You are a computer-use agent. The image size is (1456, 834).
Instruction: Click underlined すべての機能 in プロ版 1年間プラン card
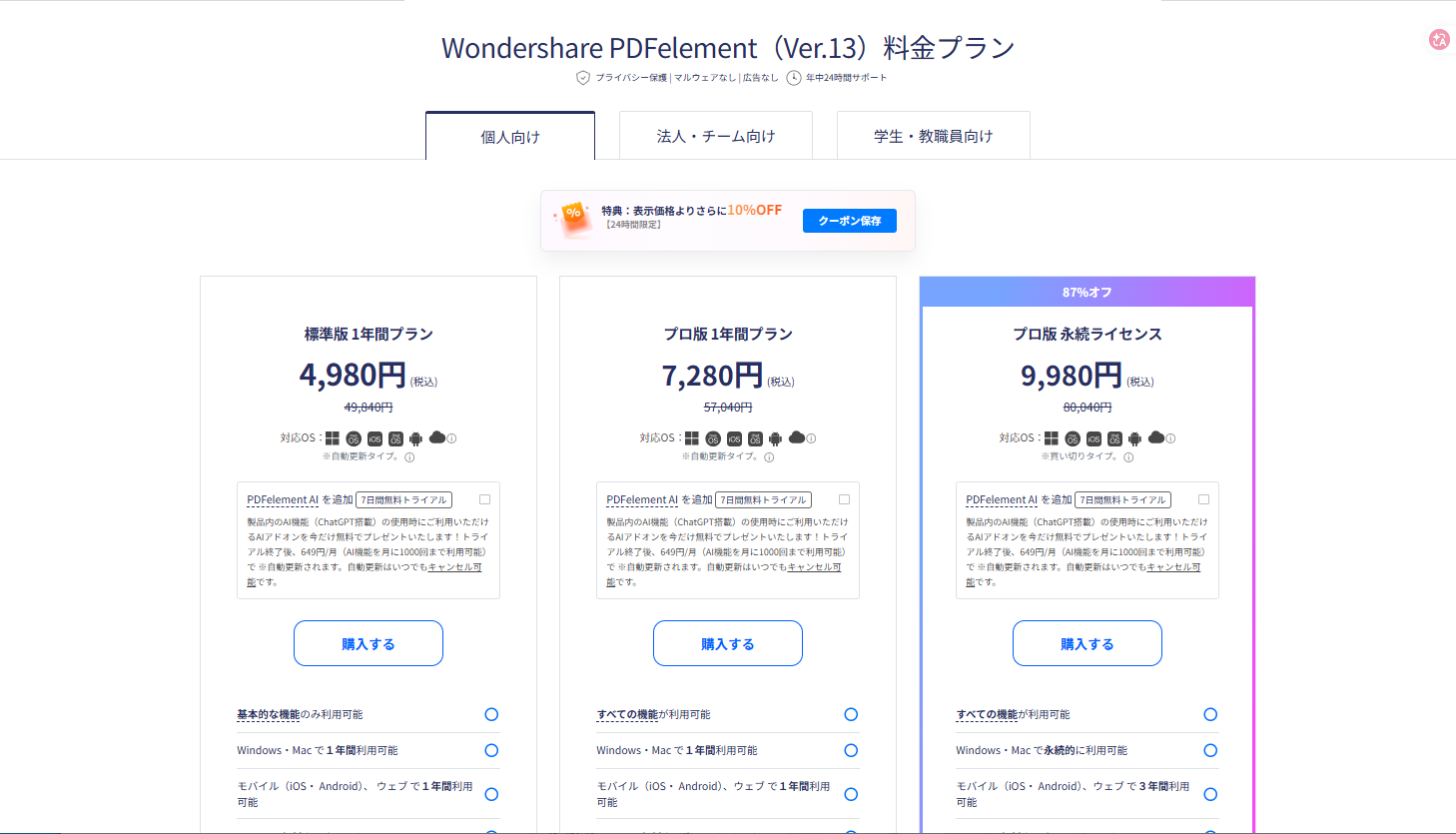coord(627,714)
